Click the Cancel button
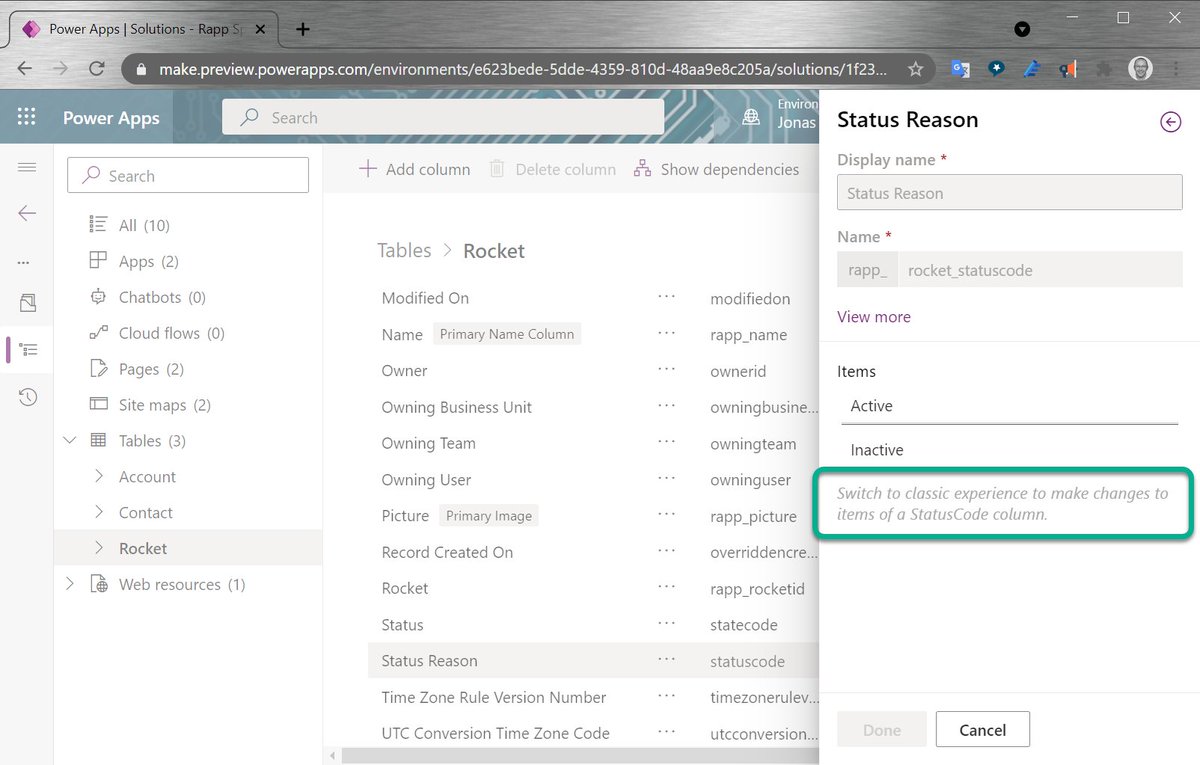Screen dimensions: 1200x765 (x=983, y=730)
